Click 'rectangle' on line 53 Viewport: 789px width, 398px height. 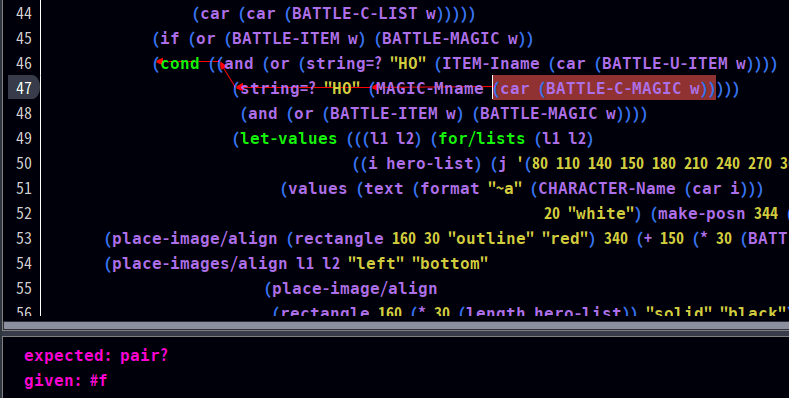pyautogui.click(x=339, y=238)
